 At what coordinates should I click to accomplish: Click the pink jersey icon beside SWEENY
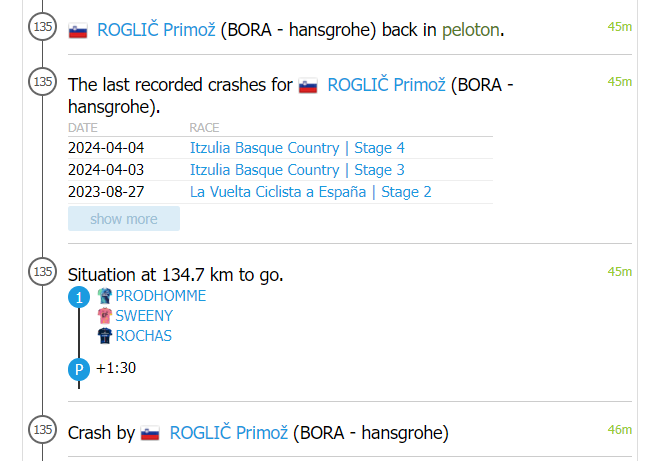click(104, 316)
